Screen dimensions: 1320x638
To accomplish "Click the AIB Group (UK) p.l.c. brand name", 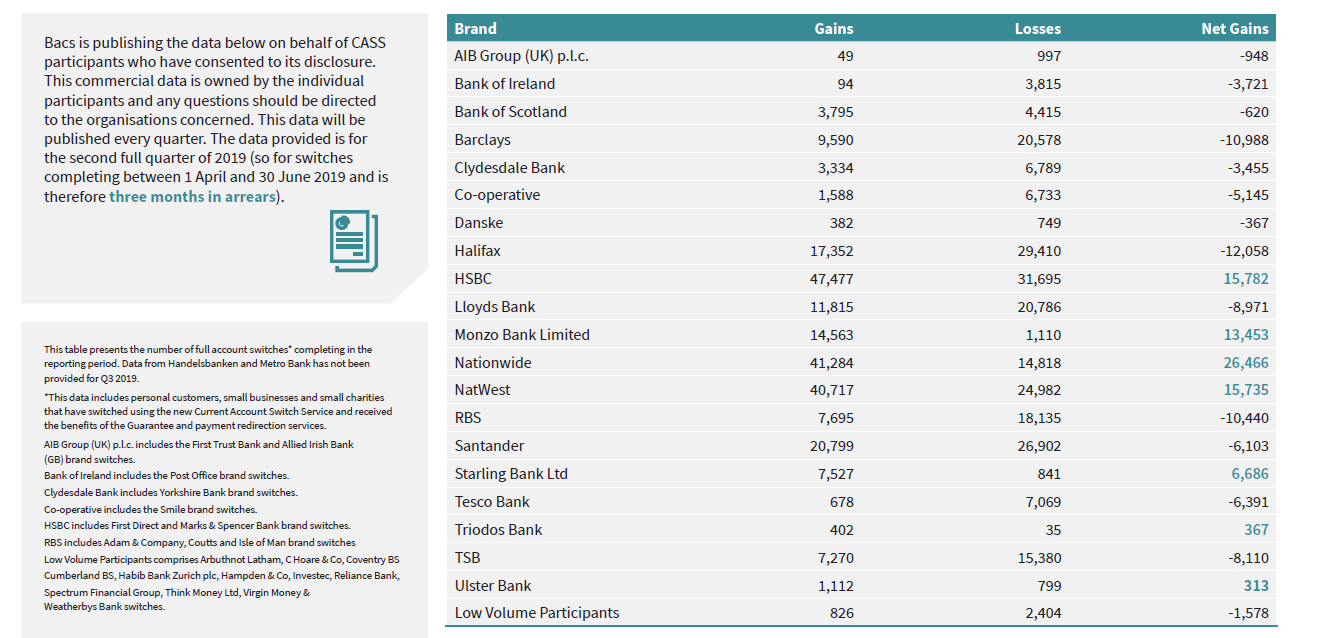I will tap(521, 56).
